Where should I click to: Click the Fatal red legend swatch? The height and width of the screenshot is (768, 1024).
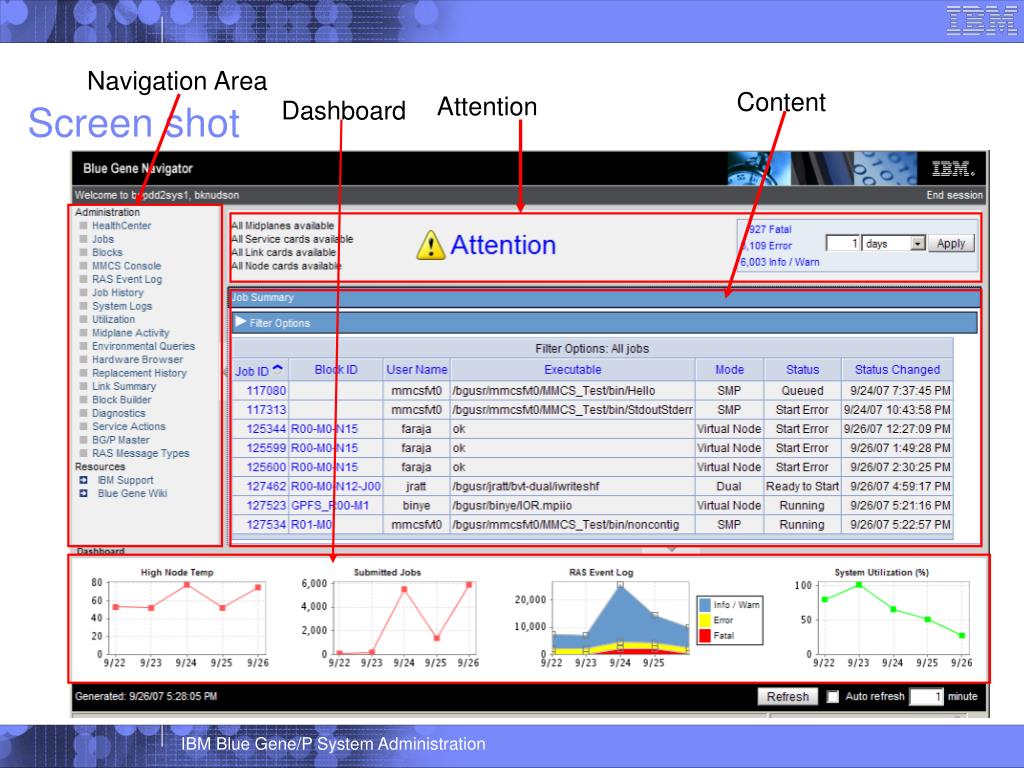point(705,635)
